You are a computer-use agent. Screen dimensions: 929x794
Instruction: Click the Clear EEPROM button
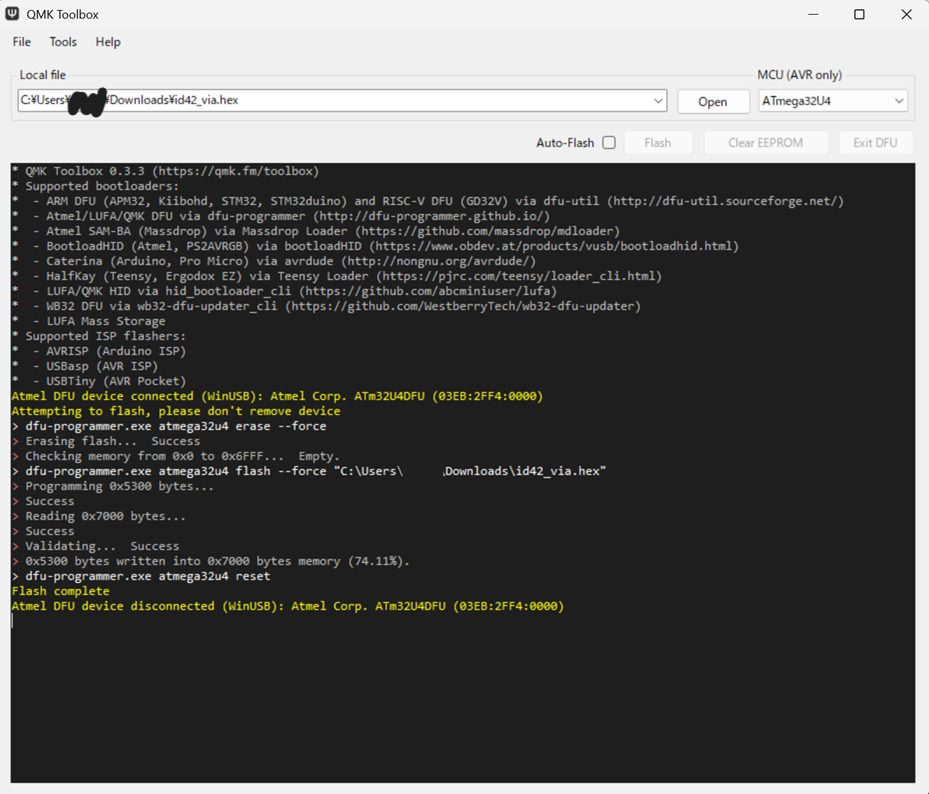pyautogui.click(x=765, y=143)
